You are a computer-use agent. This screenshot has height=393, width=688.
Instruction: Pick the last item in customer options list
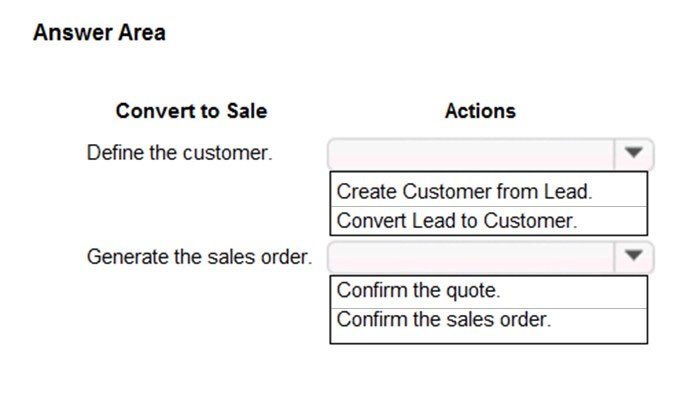488,221
